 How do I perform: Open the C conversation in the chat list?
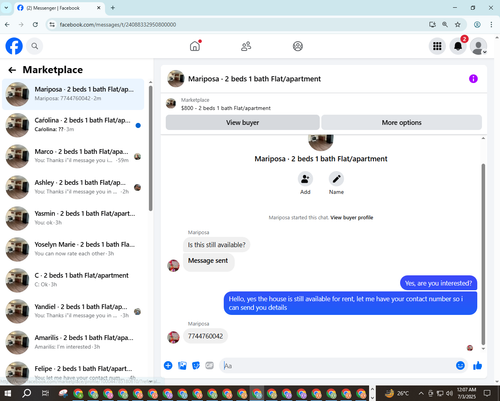73,280
